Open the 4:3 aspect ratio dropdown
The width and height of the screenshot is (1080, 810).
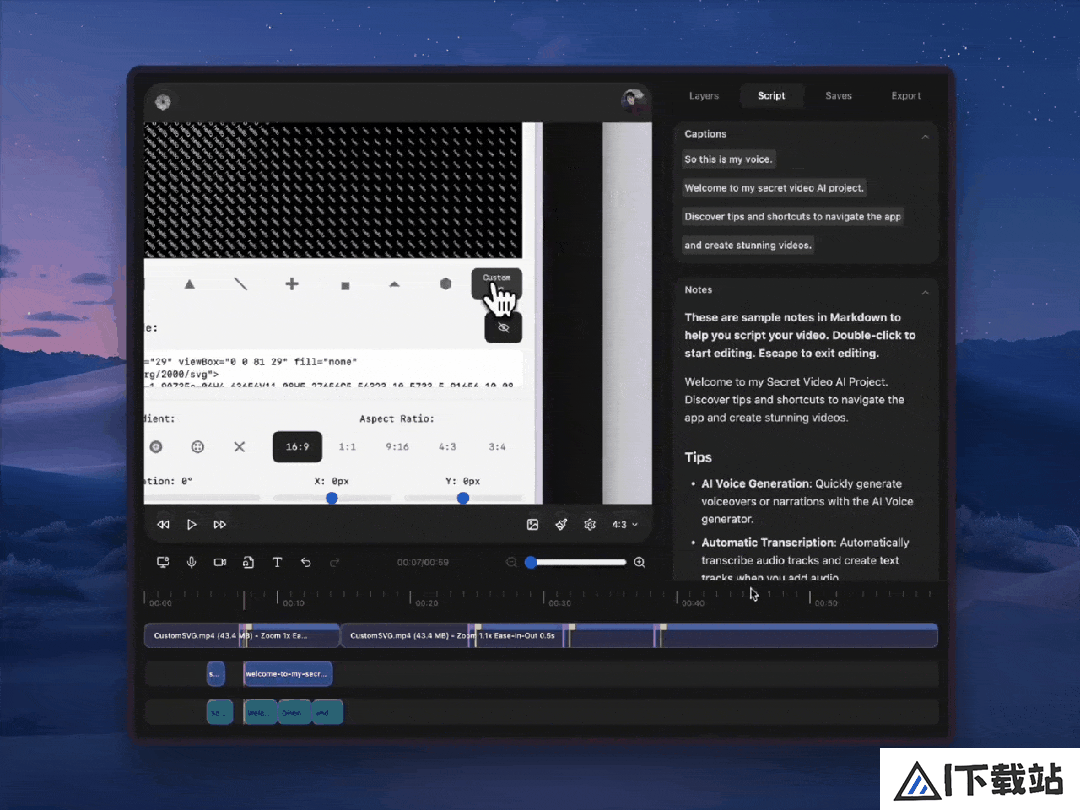[x=625, y=524]
